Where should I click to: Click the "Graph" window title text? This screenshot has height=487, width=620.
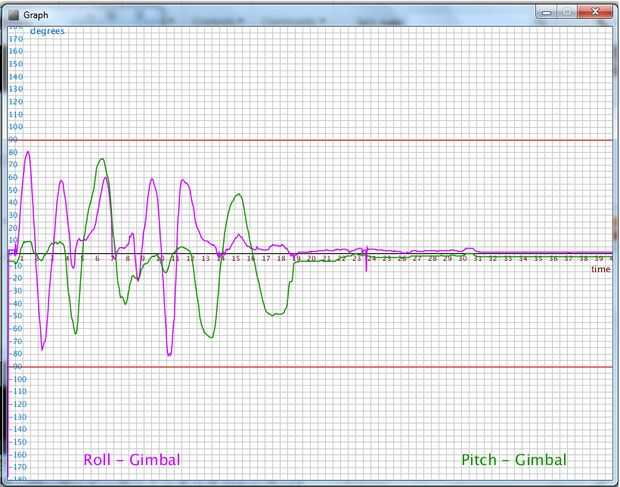[36, 15]
